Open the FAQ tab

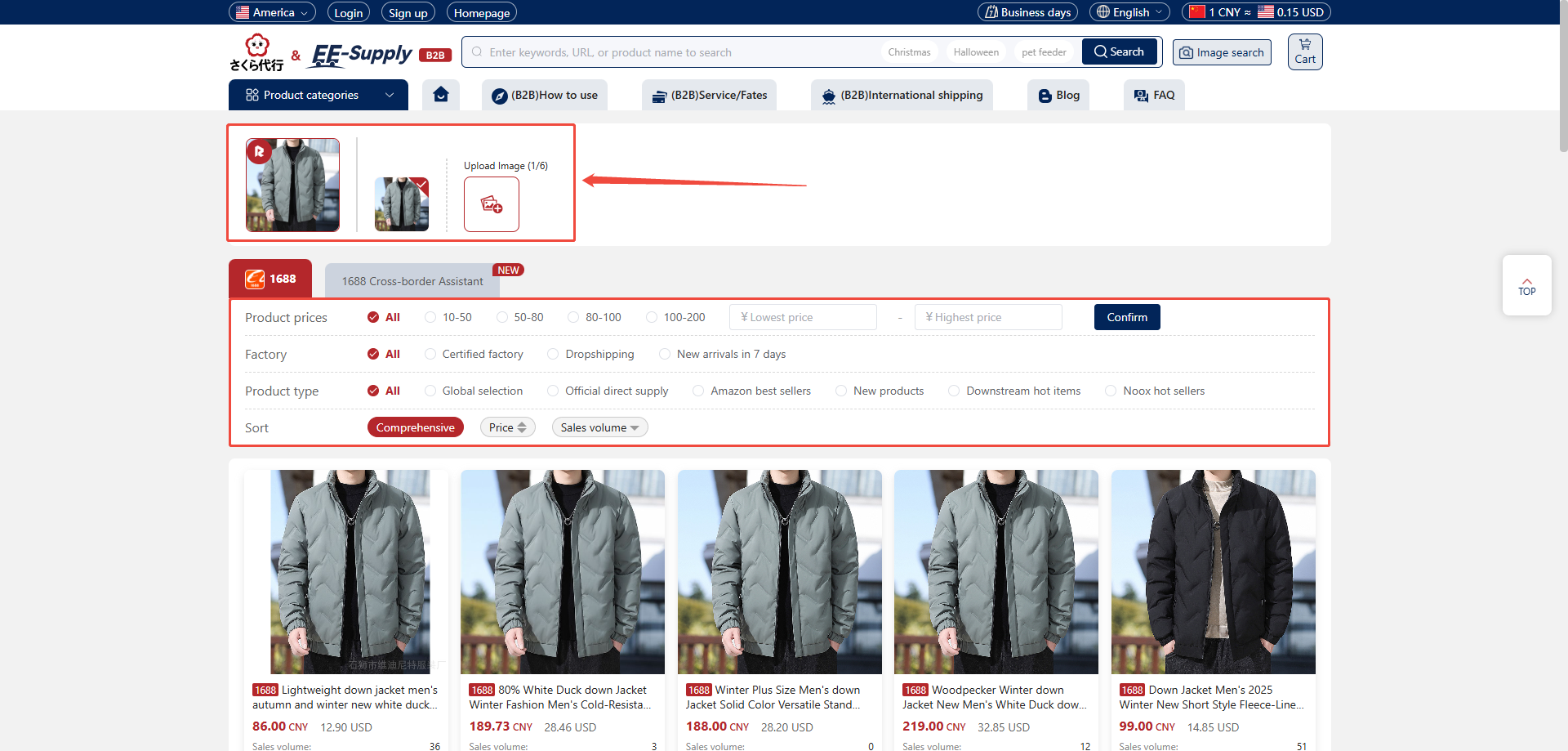tap(1154, 95)
